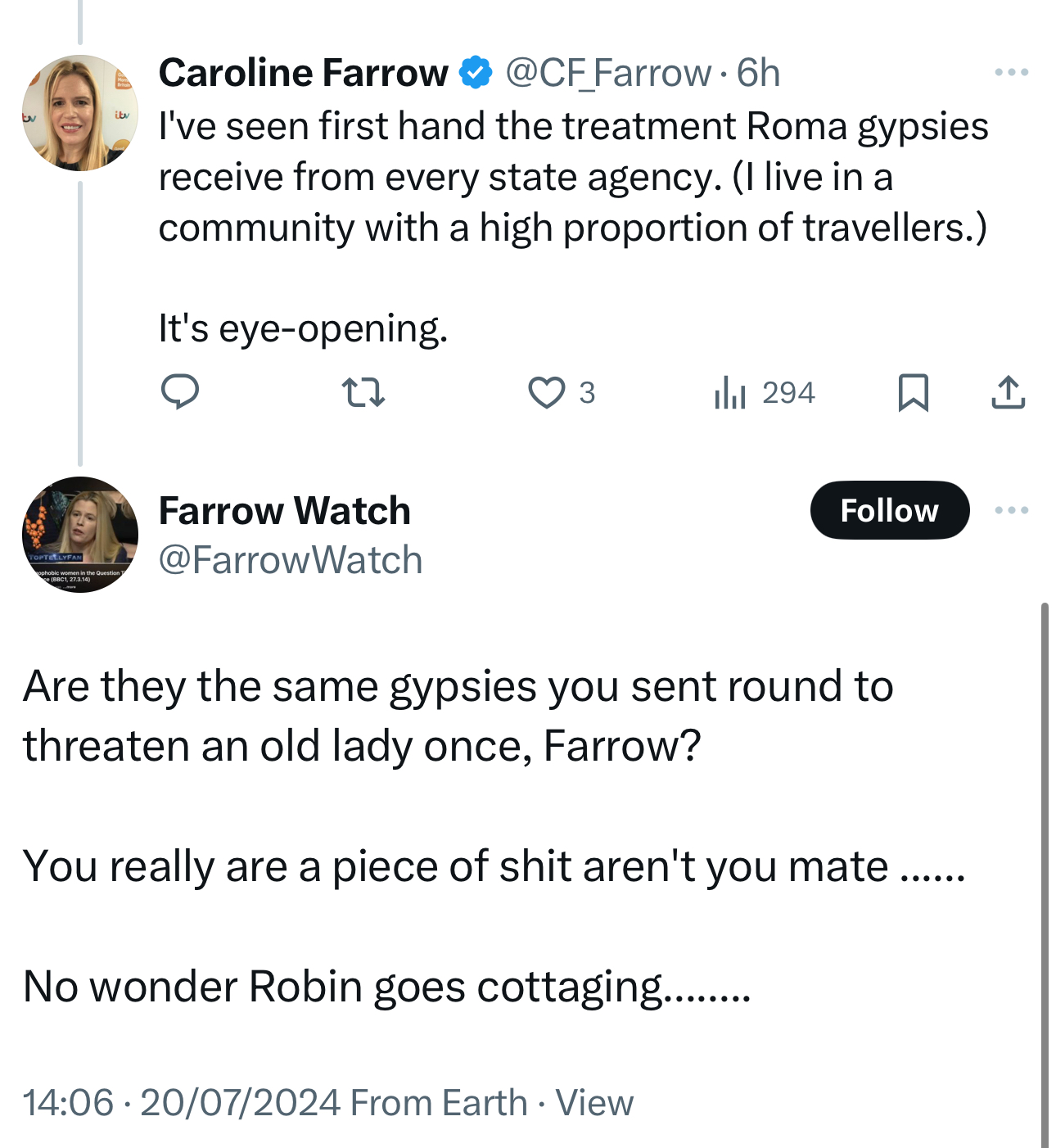The image size is (1056, 1148).
Task: Open the @FarrowWatch handle link
Action: [x=291, y=561]
